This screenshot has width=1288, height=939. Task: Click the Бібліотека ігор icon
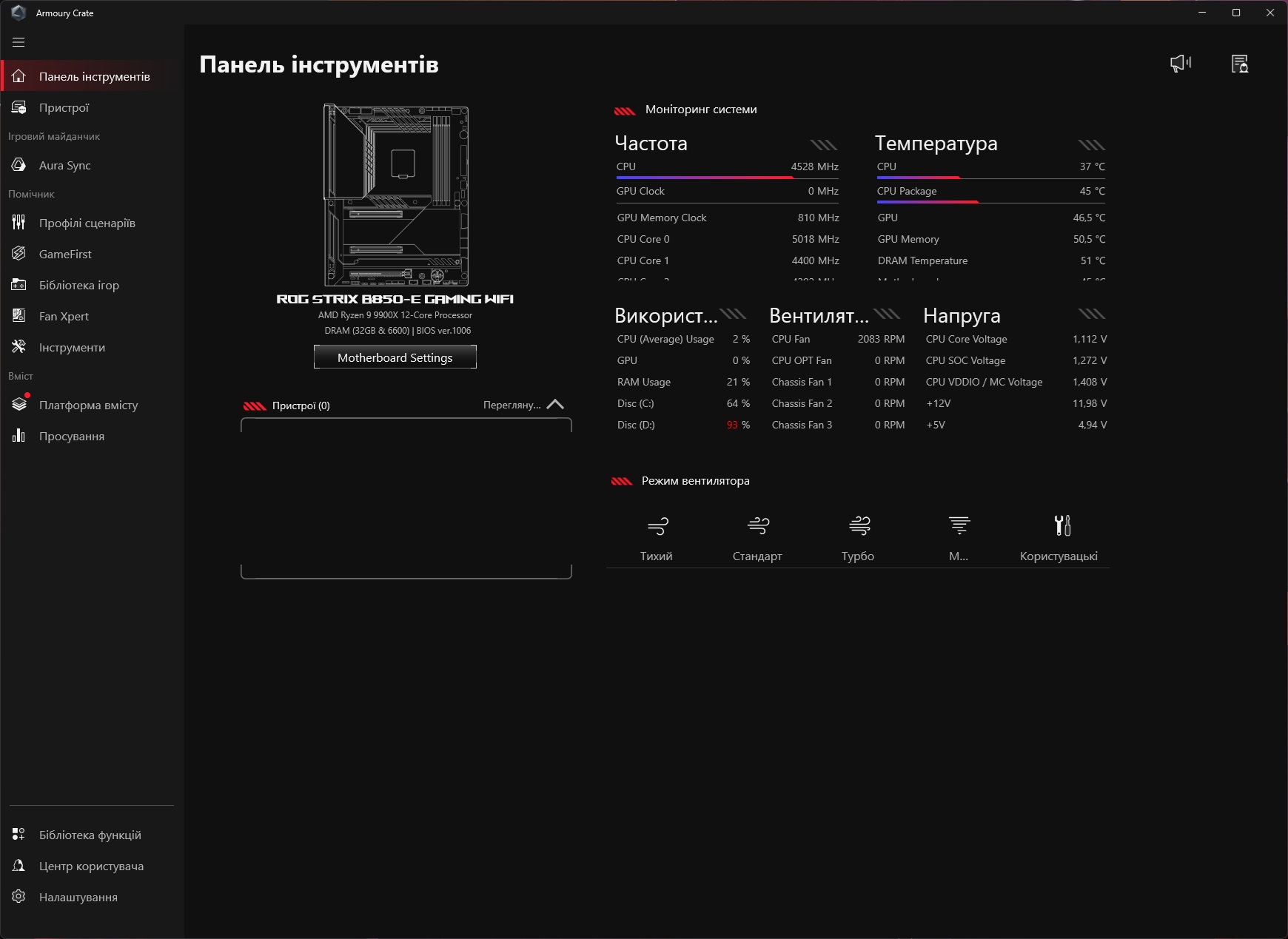19,285
